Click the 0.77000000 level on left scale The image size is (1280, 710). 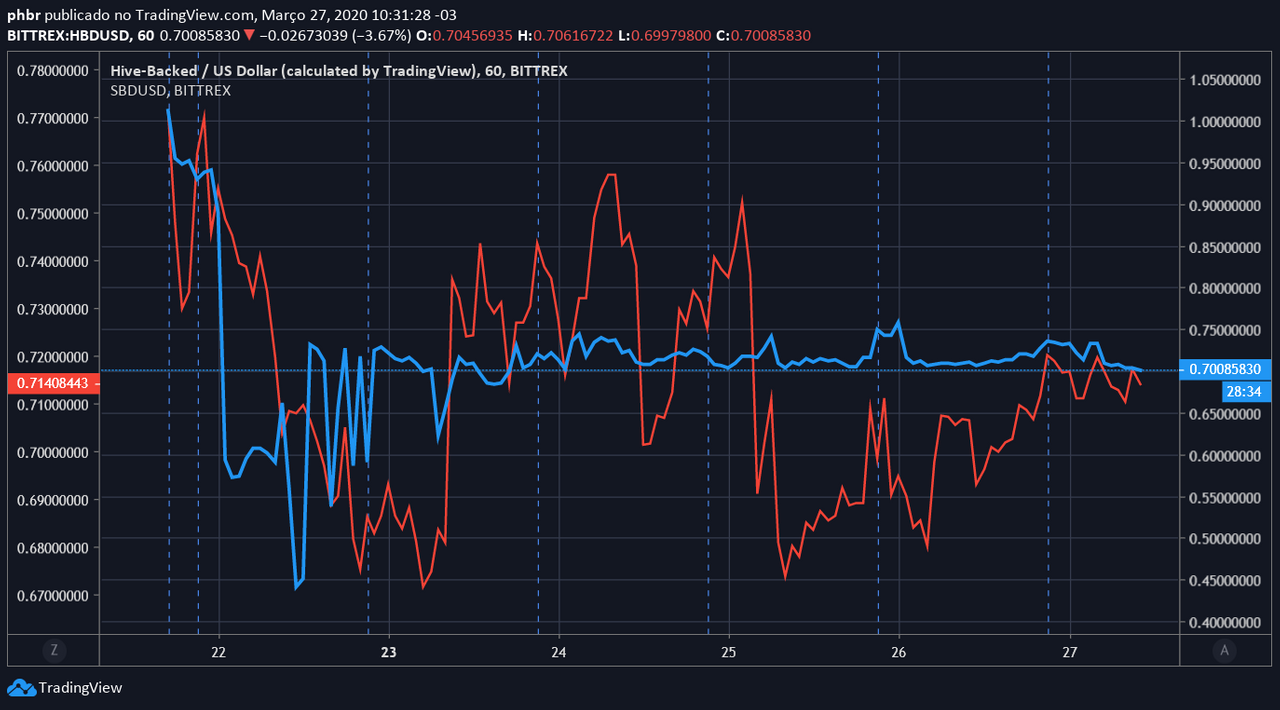(53, 118)
